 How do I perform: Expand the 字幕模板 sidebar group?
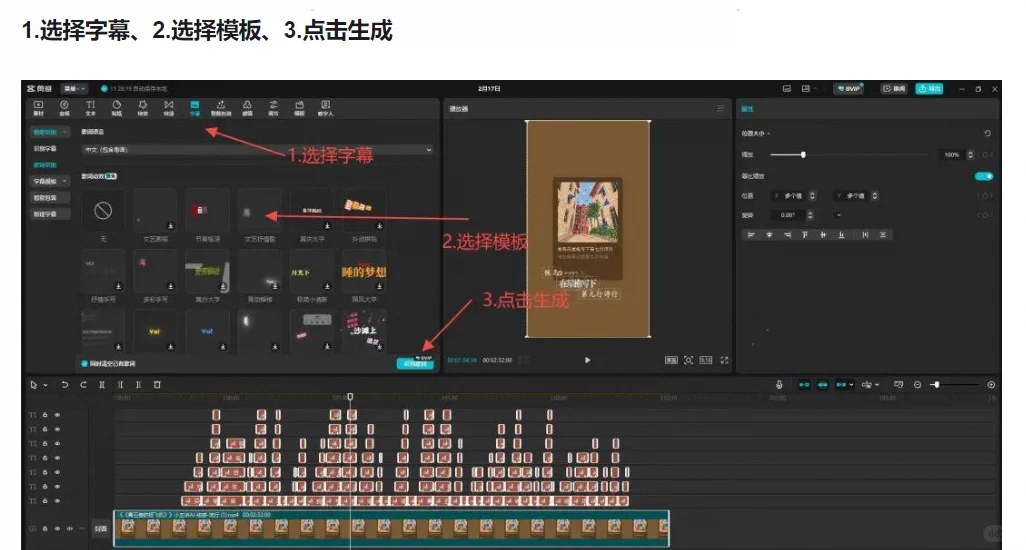click(x=50, y=181)
